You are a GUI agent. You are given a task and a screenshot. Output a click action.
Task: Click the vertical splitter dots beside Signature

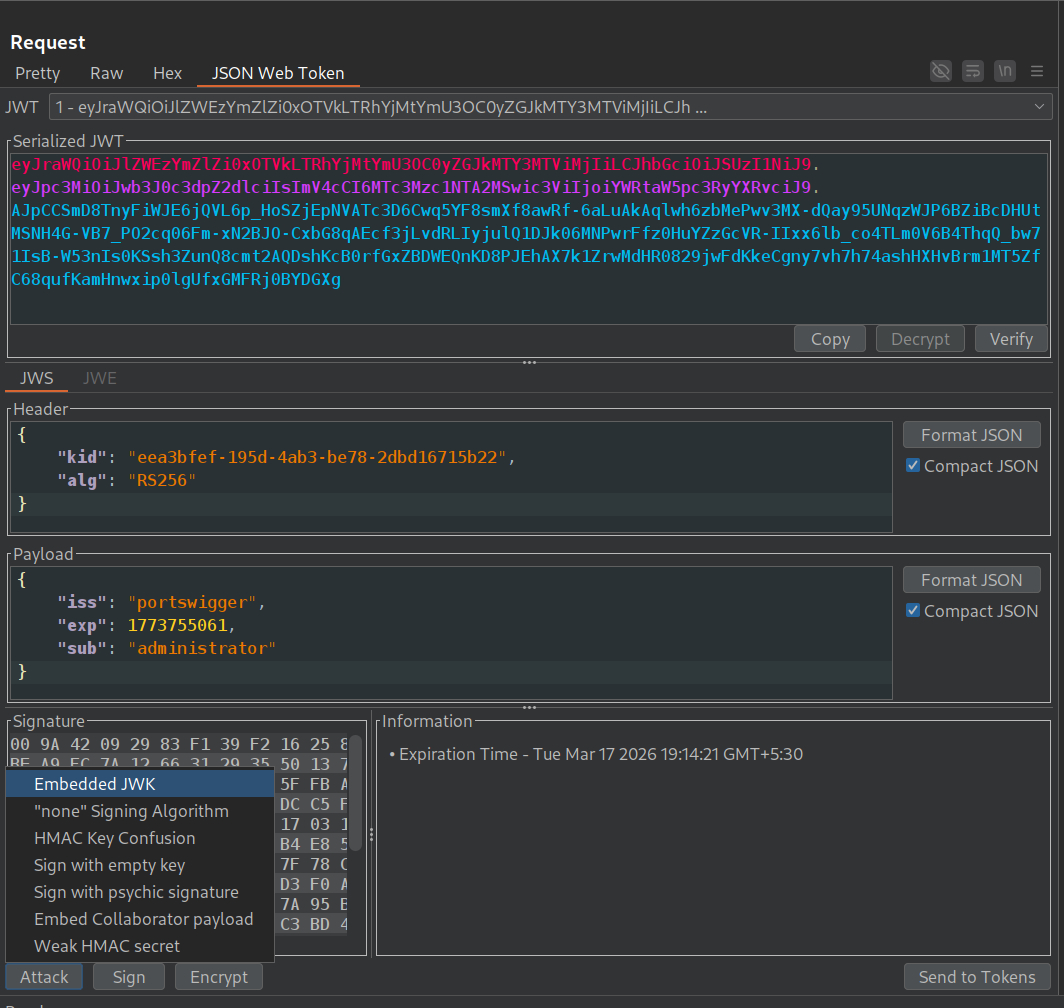[x=371, y=835]
